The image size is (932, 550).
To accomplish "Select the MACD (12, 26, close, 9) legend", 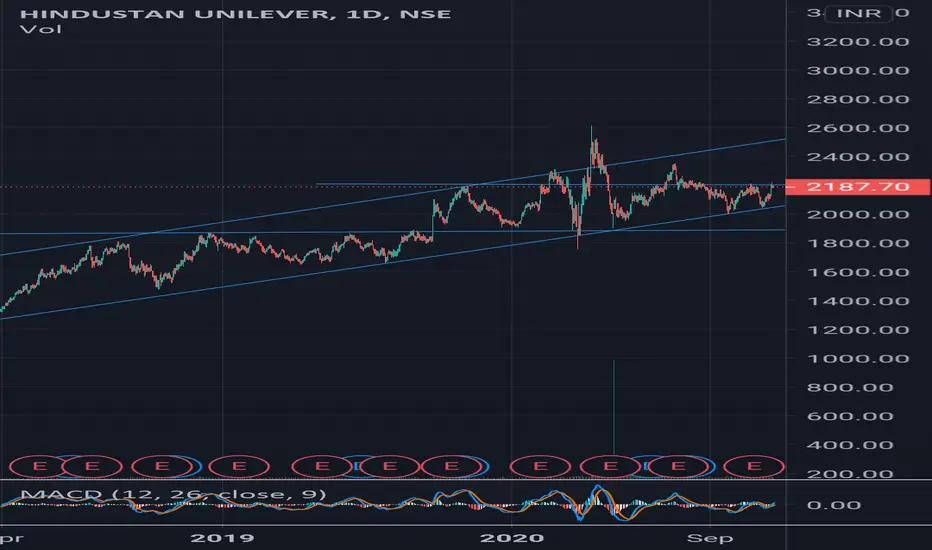I will tap(173, 494).
